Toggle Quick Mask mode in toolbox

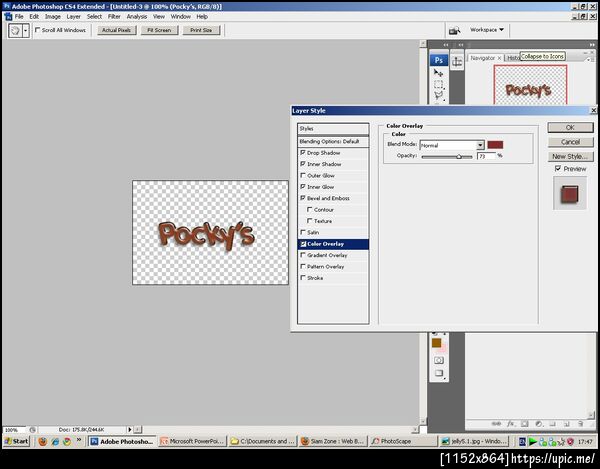pyautogui.click(x=439, y=360)
